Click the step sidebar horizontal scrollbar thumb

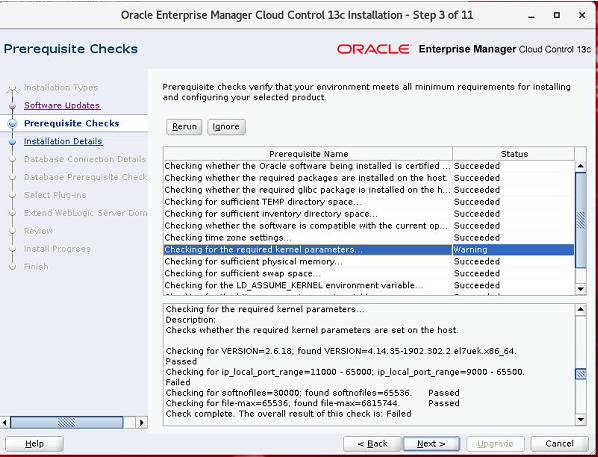point(66,422)
